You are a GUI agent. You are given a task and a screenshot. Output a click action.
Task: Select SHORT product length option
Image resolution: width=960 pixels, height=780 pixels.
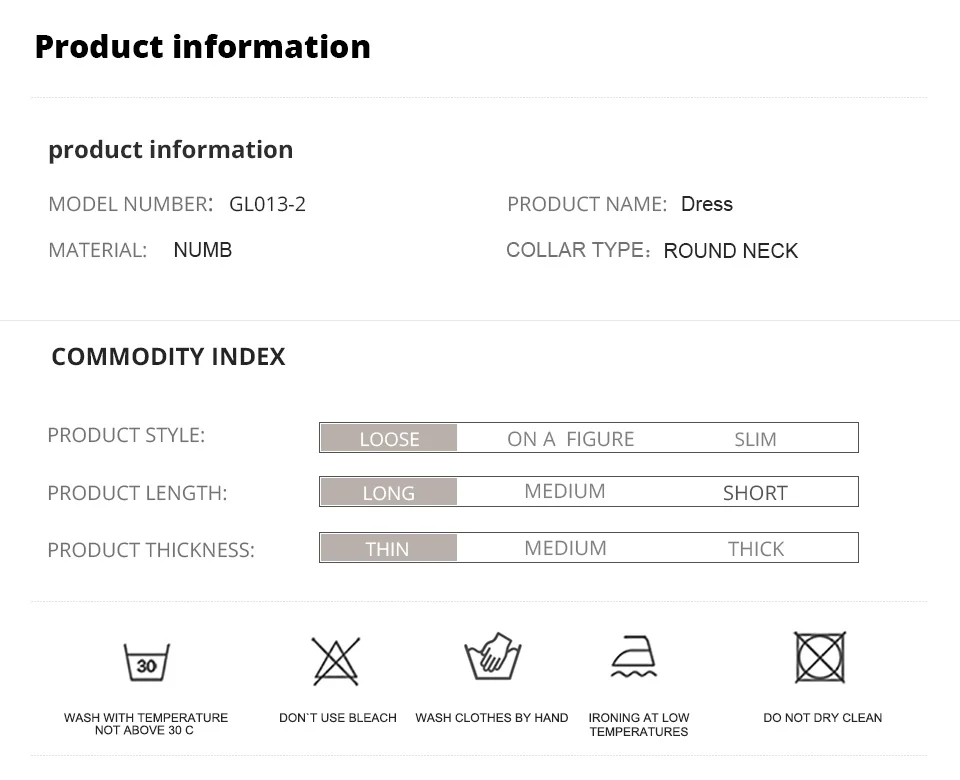click(756, 493)
